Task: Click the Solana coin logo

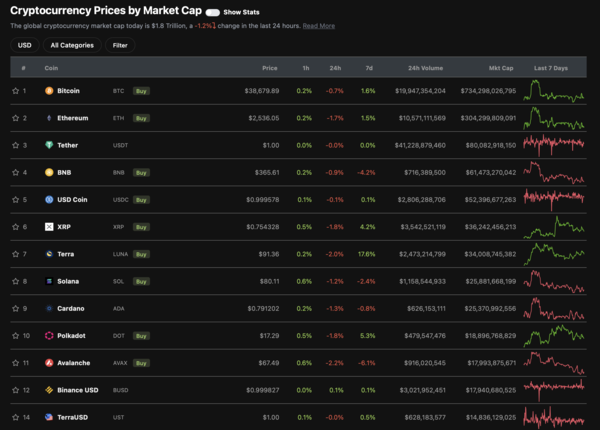Action: click(49, 281)
